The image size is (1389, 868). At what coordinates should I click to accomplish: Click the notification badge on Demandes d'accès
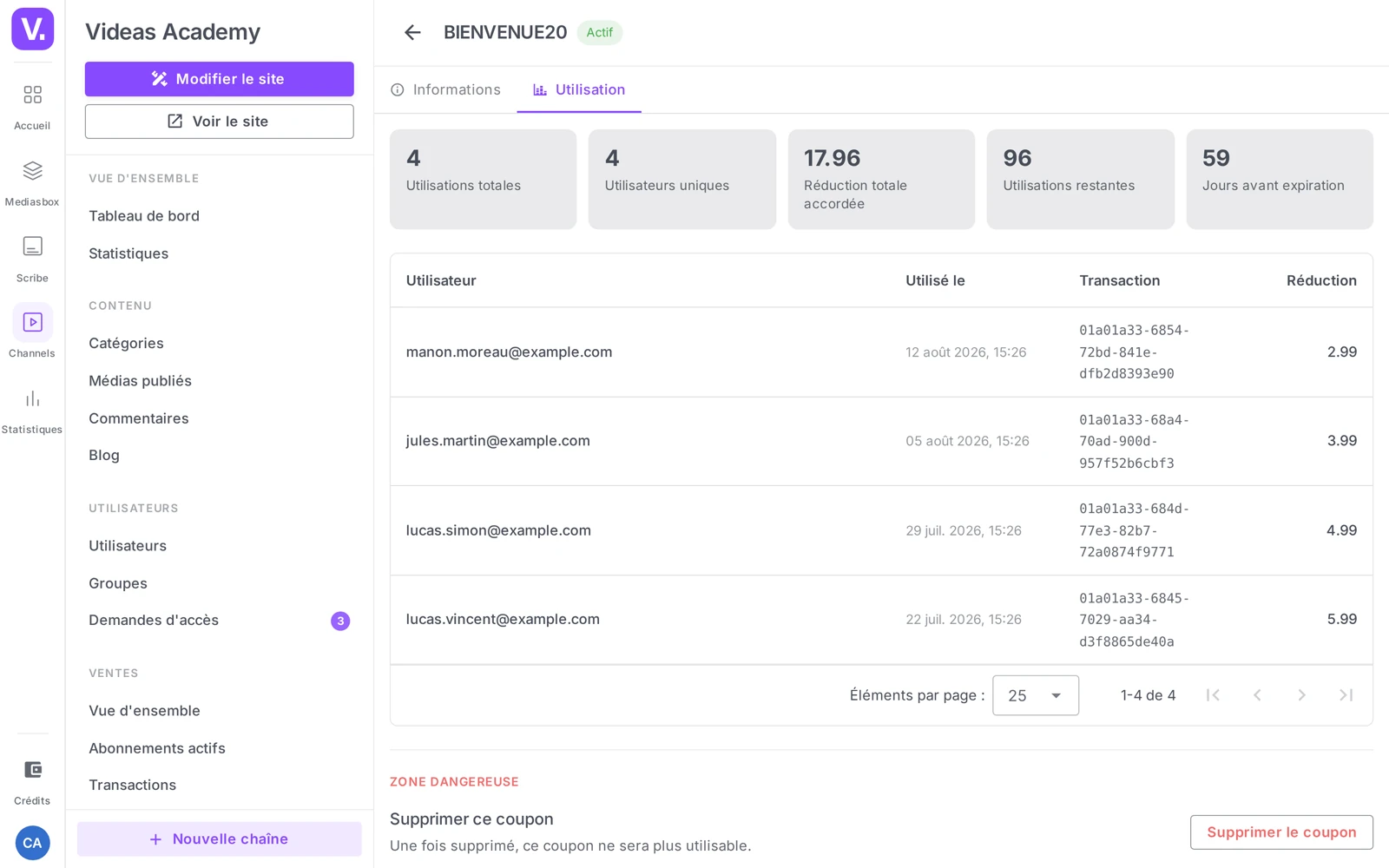[x=340, y=621]
